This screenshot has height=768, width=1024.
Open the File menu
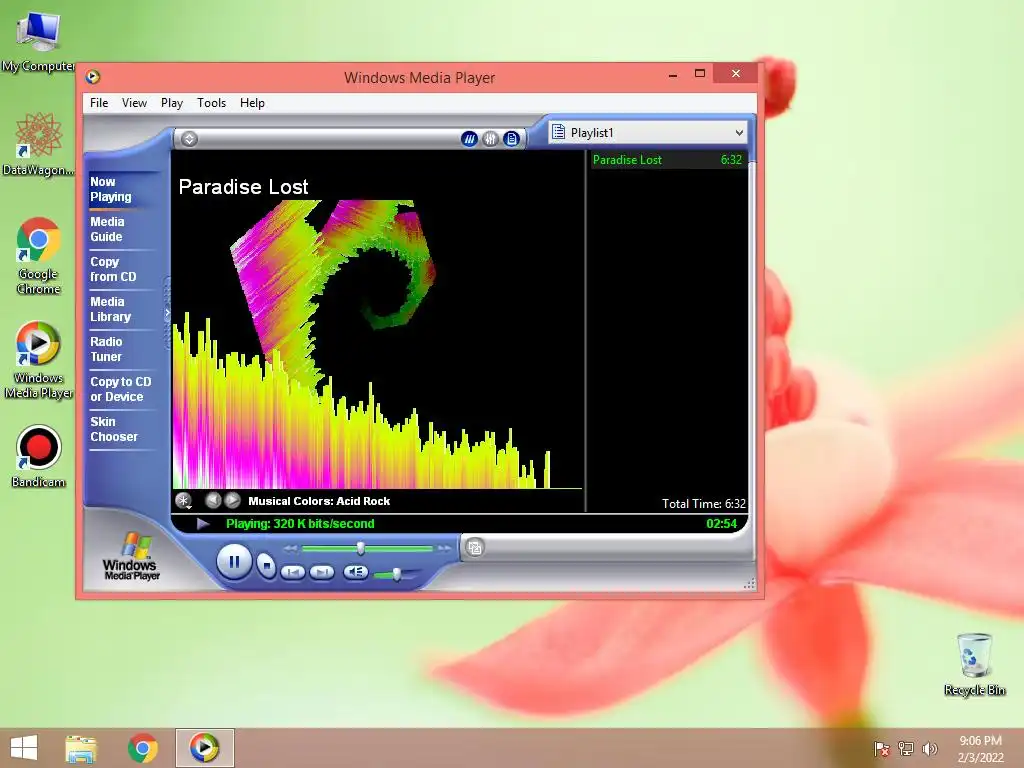pyautogui.click(x=99, y=103)
